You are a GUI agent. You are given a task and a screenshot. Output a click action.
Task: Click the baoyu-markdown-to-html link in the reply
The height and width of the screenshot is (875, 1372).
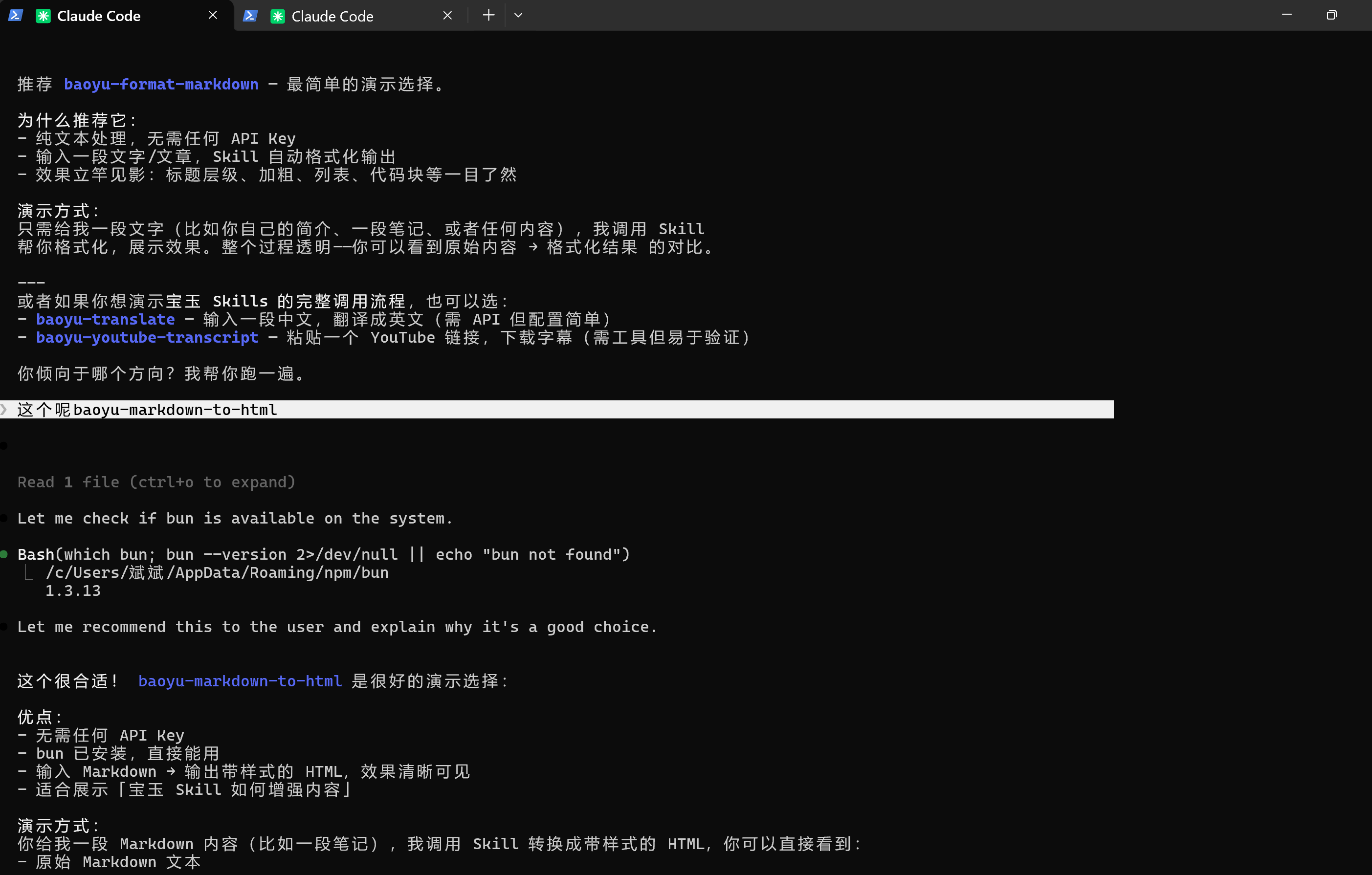pos(240,681)
